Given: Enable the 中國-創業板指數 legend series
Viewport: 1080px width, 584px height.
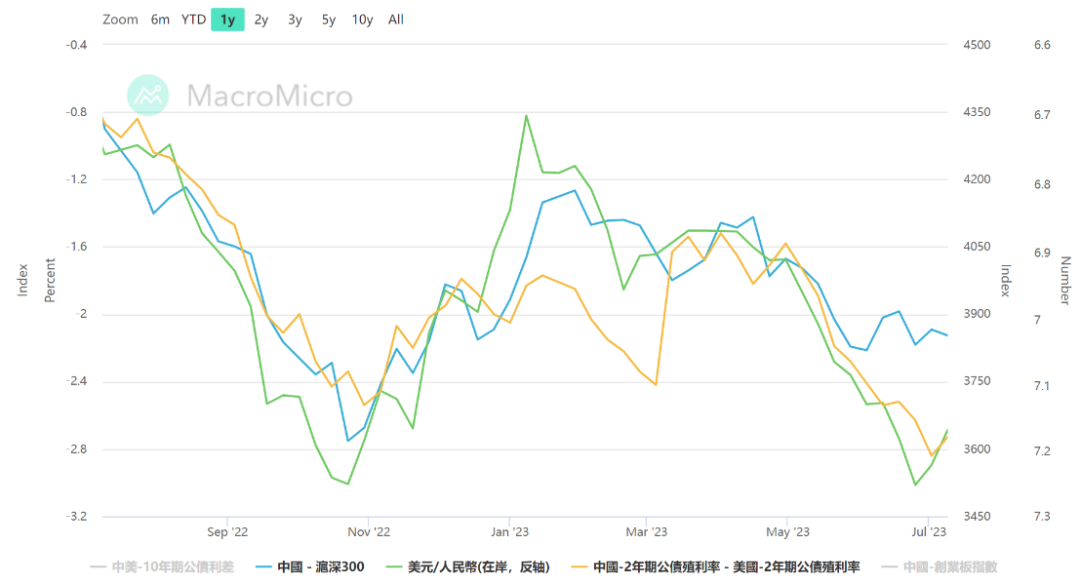Looking at the screenshot, I should pos(939,567).
